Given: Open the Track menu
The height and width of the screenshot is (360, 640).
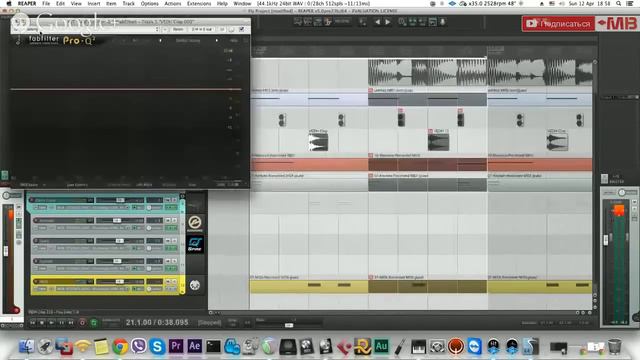Looking at the screenshot, I should point(129,3).
